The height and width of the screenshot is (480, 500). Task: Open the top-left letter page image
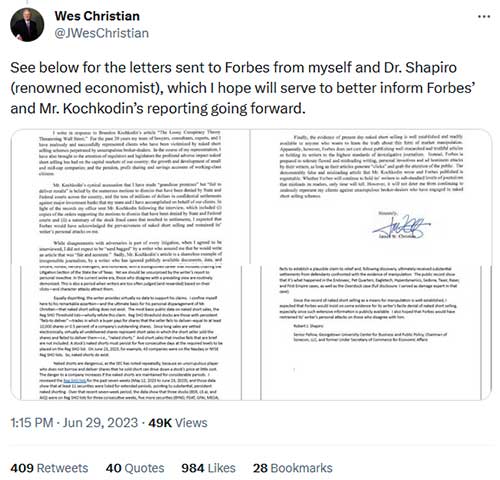click(130, 197)
